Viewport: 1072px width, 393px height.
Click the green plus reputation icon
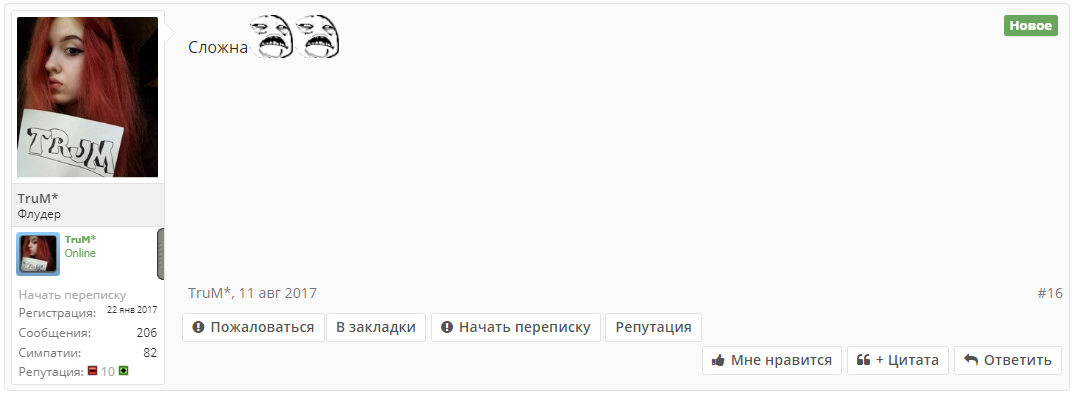click(124, 371)
